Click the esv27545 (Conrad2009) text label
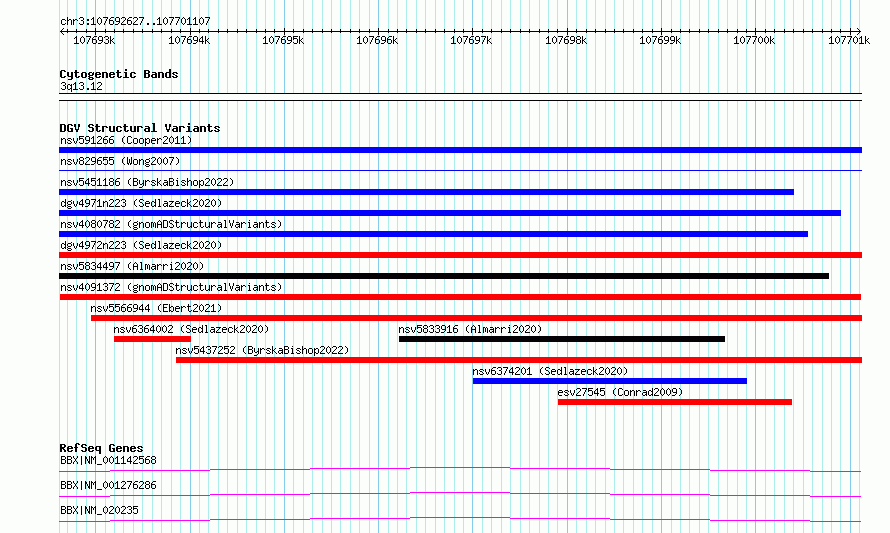The image size is (890, 533). click(620, 392)
